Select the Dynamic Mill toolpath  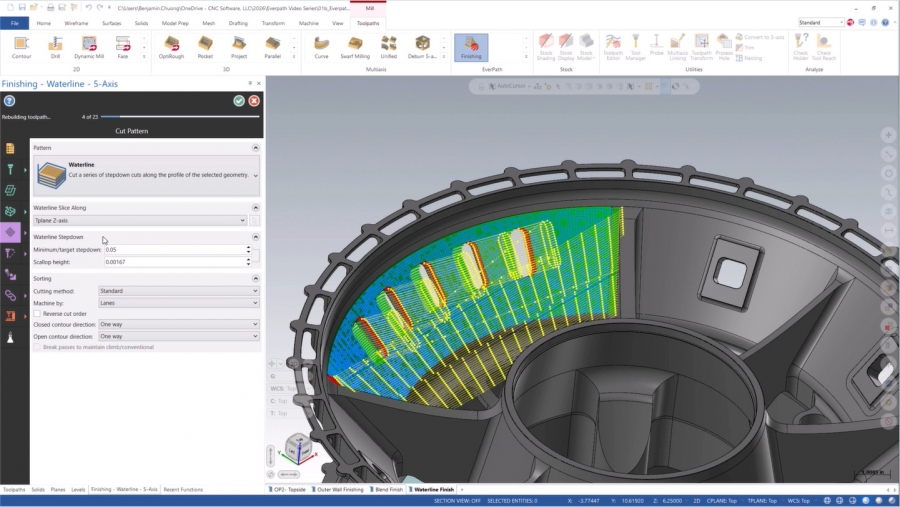click(89, 47)
